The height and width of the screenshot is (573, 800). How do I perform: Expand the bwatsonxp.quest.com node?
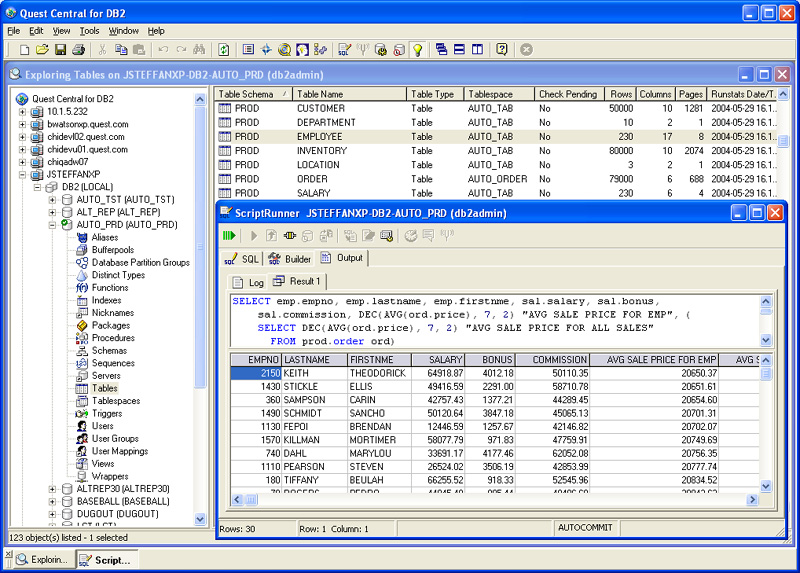point(22,124)
